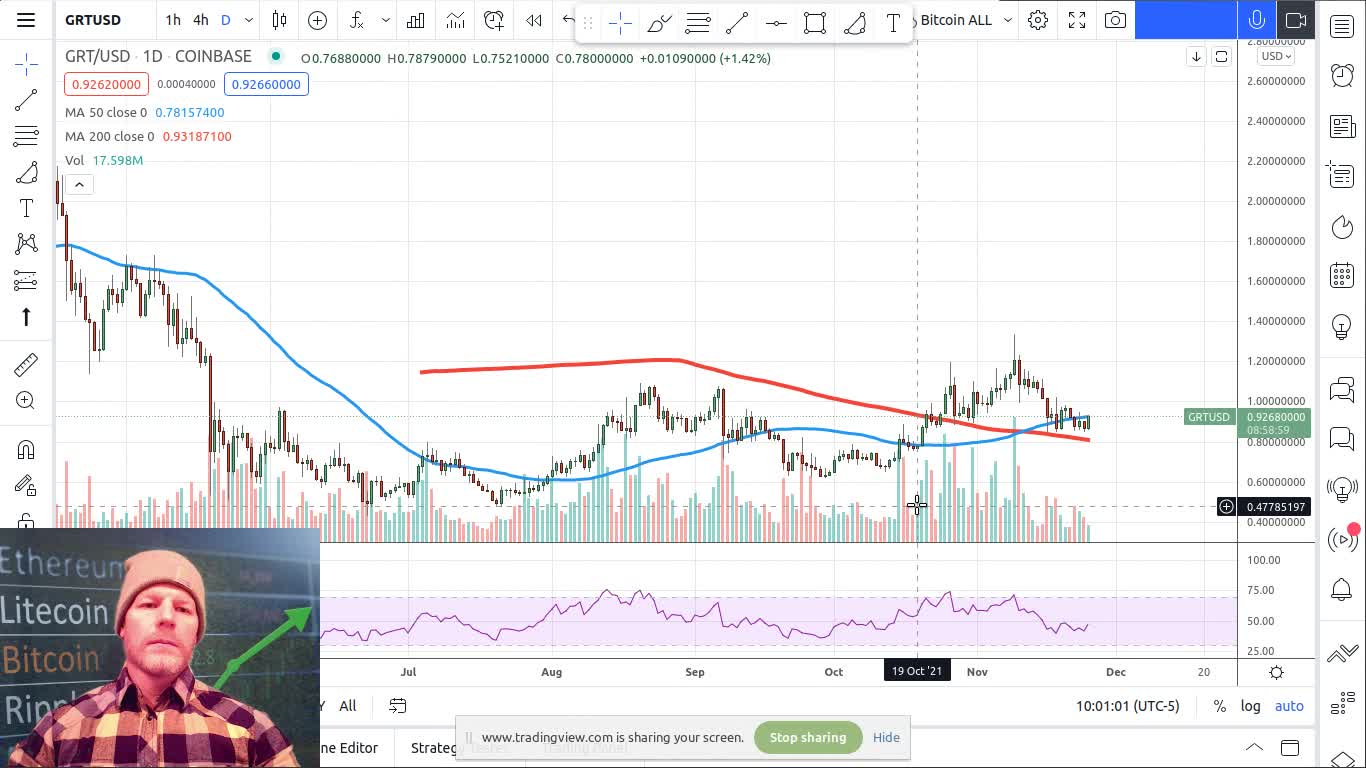Start bar replay with rewind icon

click(x=534, y=20)
